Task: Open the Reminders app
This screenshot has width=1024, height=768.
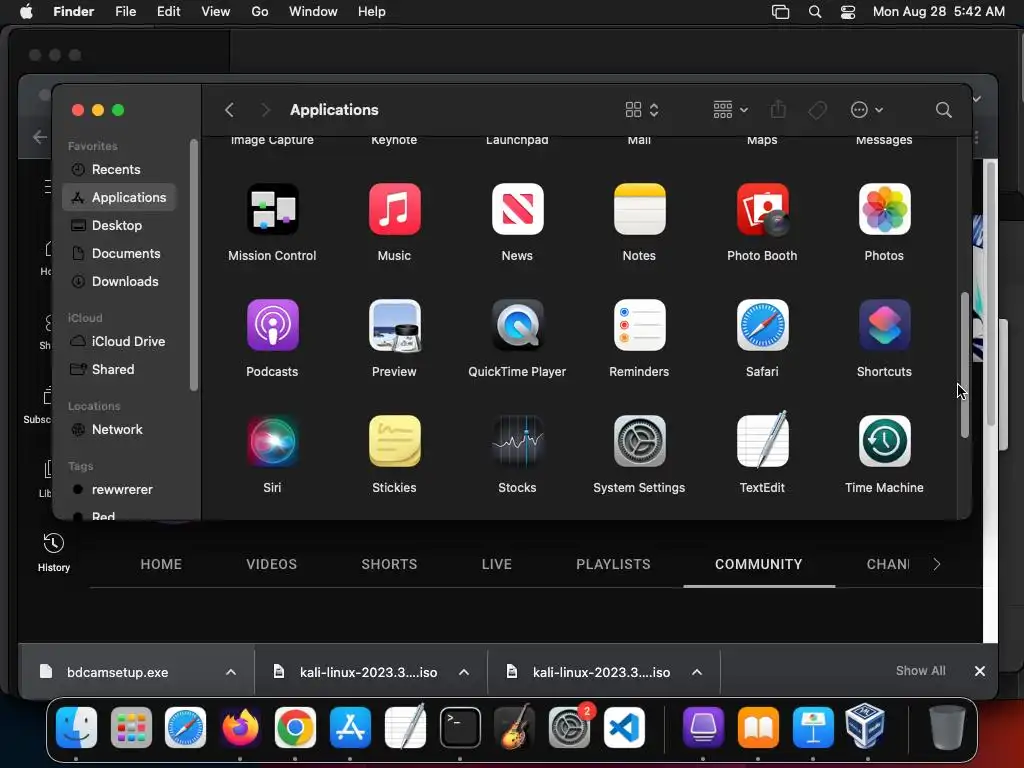Action: click(639, 325)
